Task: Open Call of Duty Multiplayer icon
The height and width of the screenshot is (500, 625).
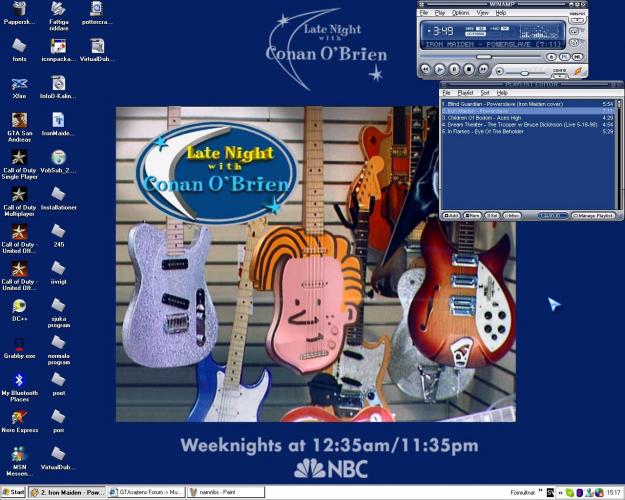Action: [x=19, y=201]
